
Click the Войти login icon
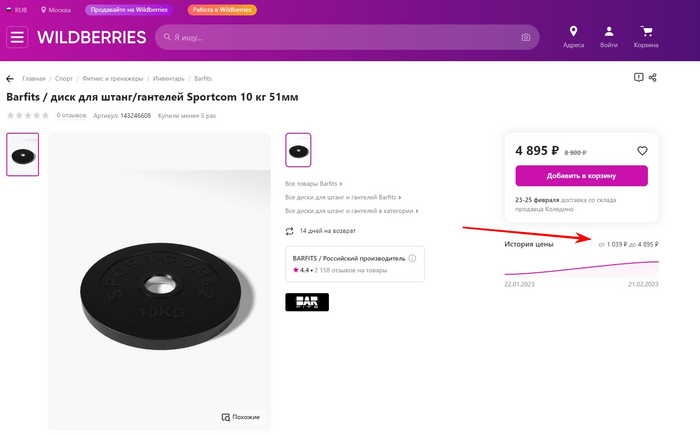click(609, 36)
